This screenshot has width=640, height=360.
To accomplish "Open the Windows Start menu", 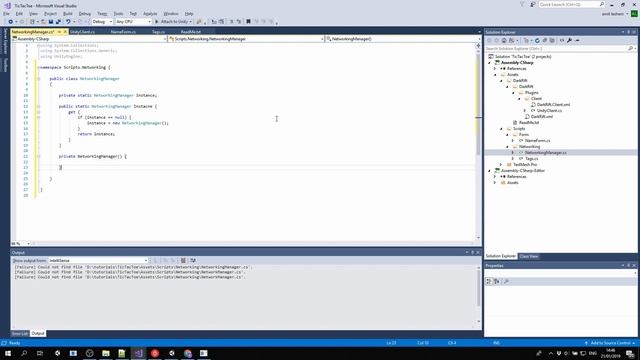I will click(8, 353).
